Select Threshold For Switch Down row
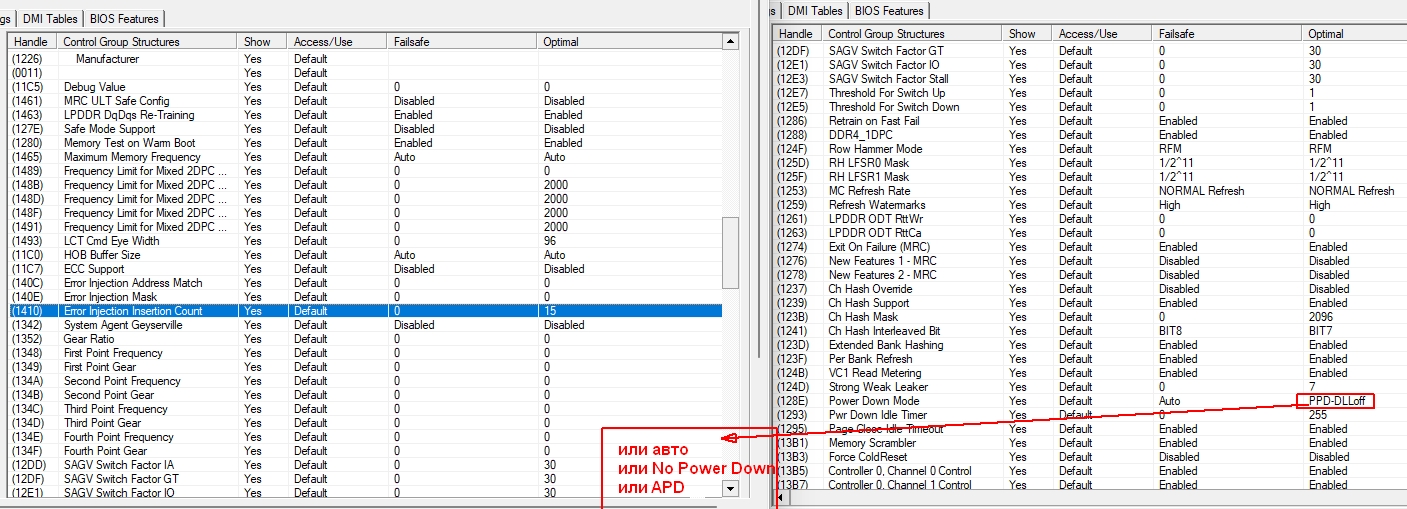This screenshot has width=1407, height=509. click(1090, 107)
